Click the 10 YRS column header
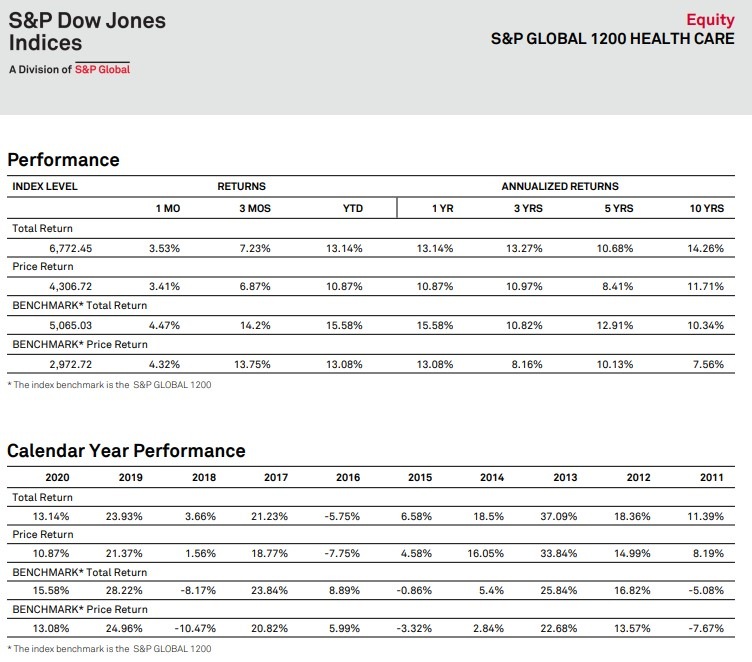The image size is (752, 662). (x=707, y=208)
